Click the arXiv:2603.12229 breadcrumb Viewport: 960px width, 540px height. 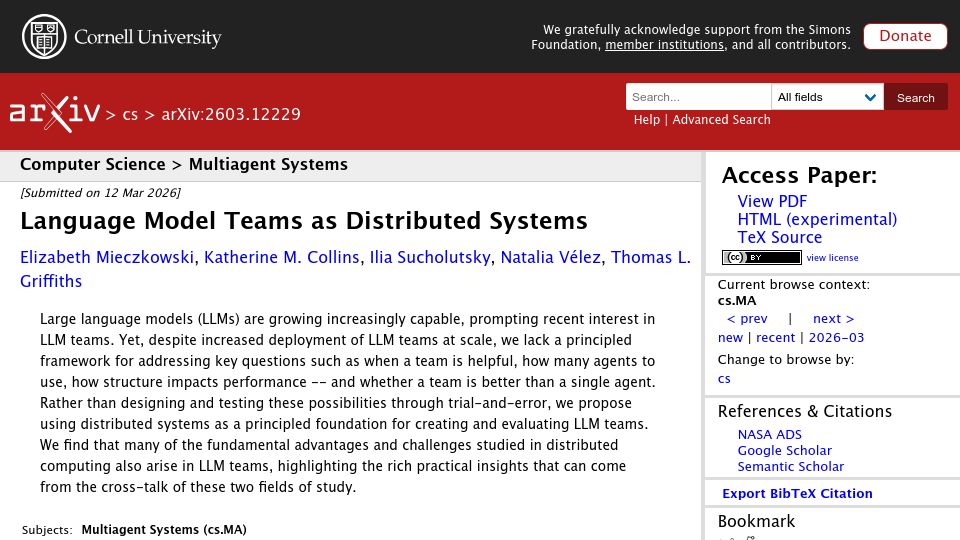tap(231, 114)
